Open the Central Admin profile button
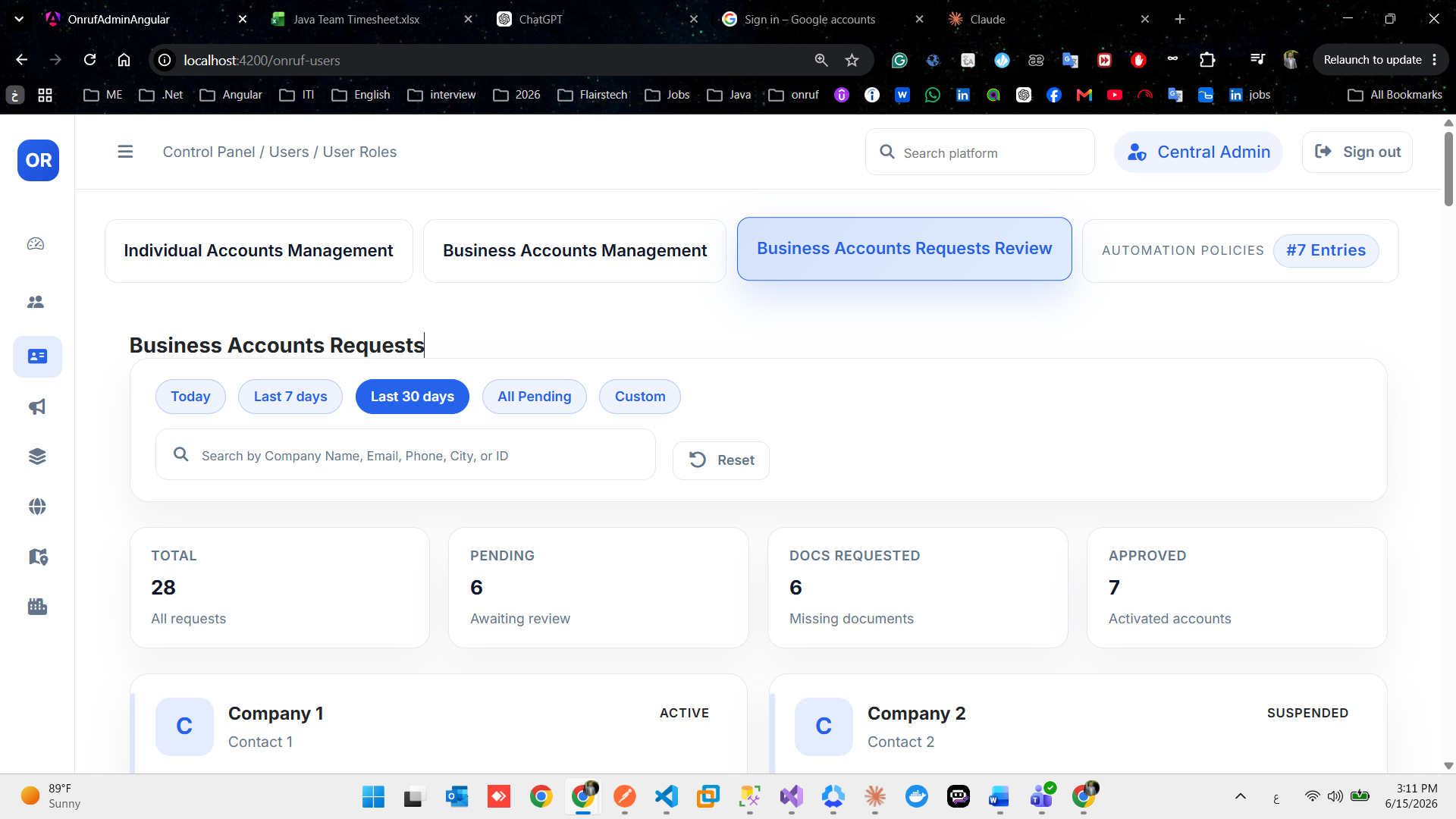 coord(1198,152)
